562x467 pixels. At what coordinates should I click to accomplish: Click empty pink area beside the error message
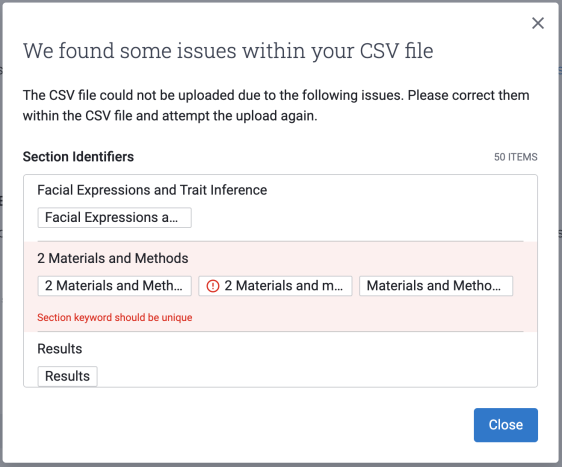click(358, 318)
